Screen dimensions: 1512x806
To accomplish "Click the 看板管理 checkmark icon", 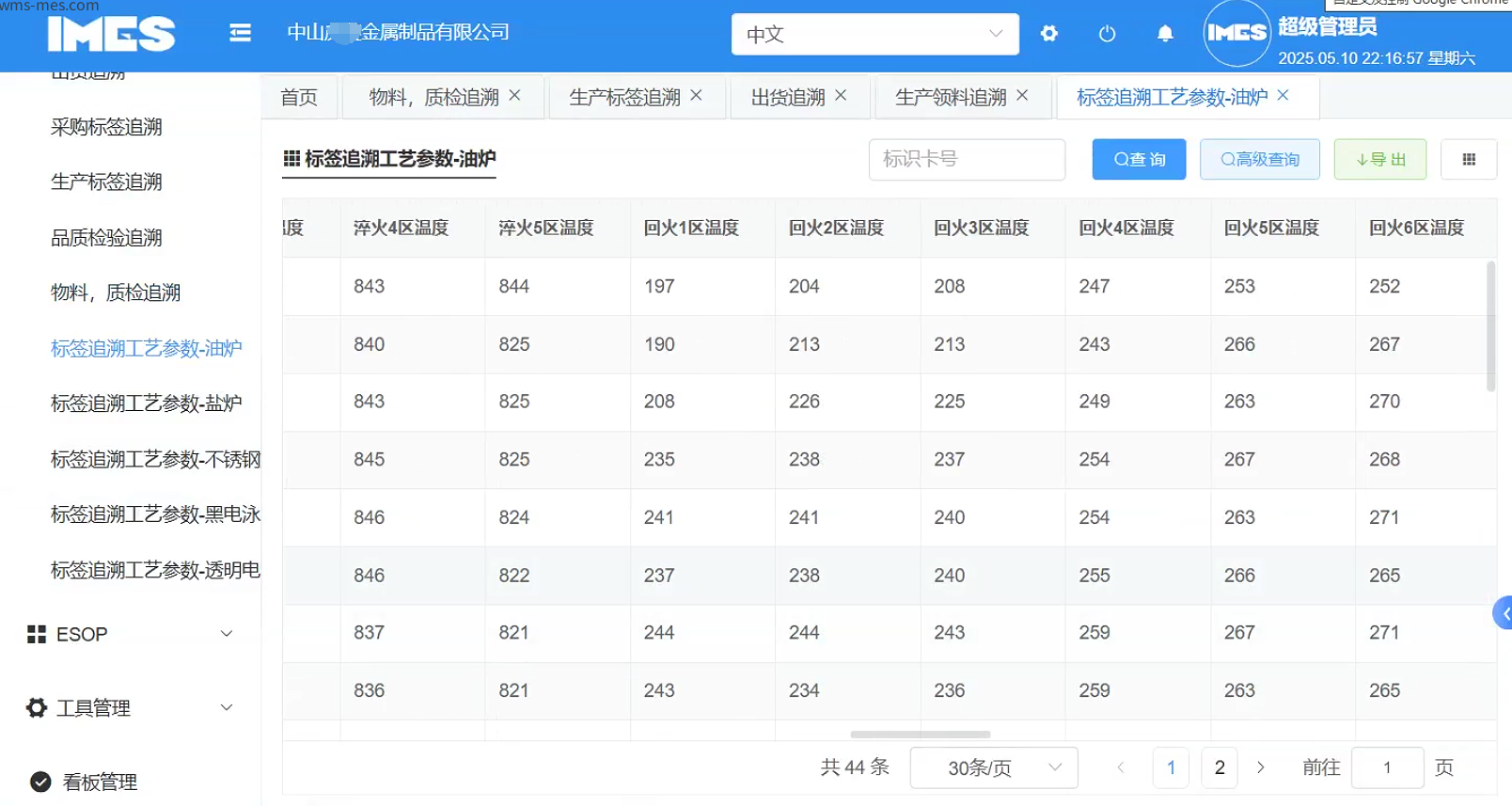I will [40, 782].
